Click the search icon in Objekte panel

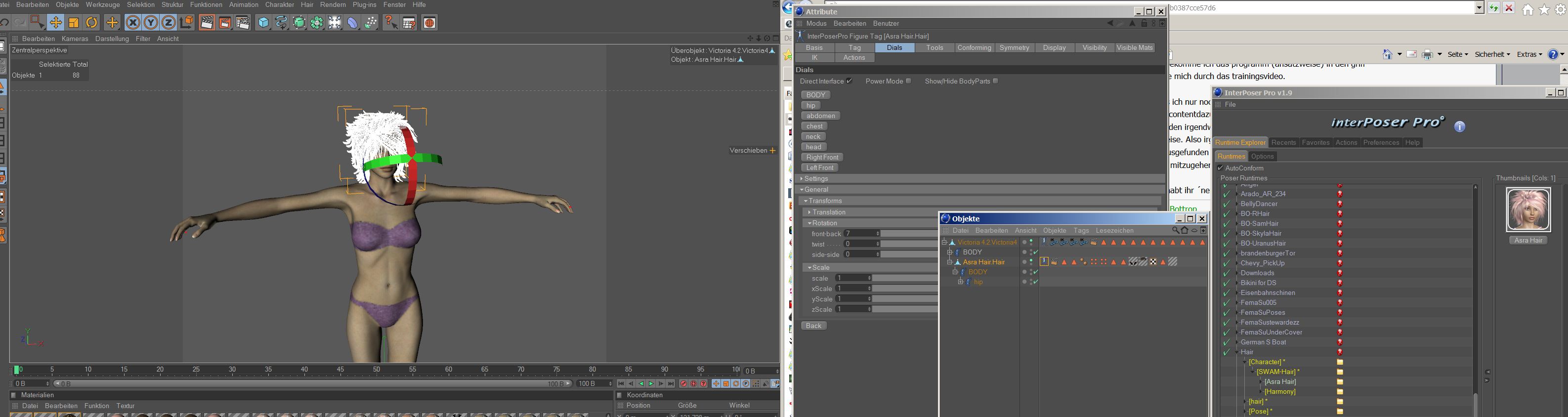click(1176, 231)
